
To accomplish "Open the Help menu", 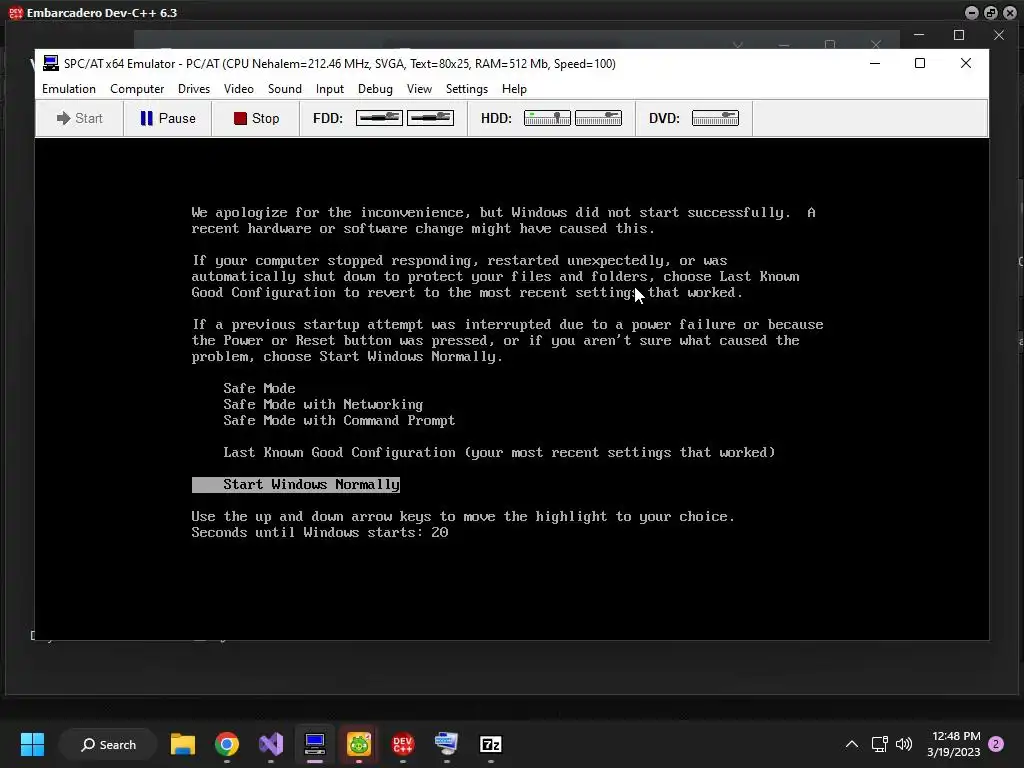I will [x=514, y=89].
